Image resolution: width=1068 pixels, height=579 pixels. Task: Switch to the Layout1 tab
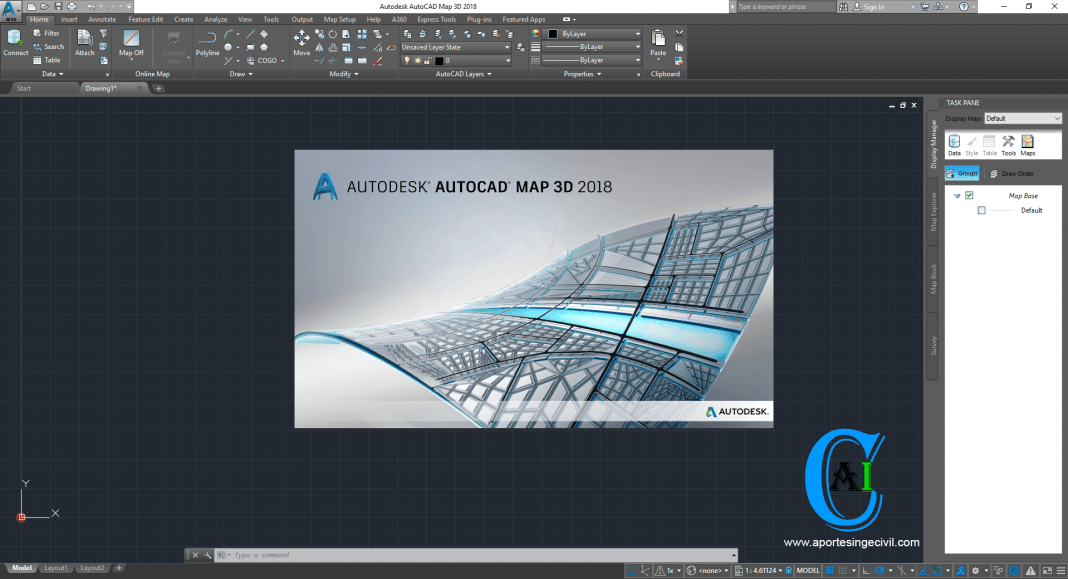(56, 568)
